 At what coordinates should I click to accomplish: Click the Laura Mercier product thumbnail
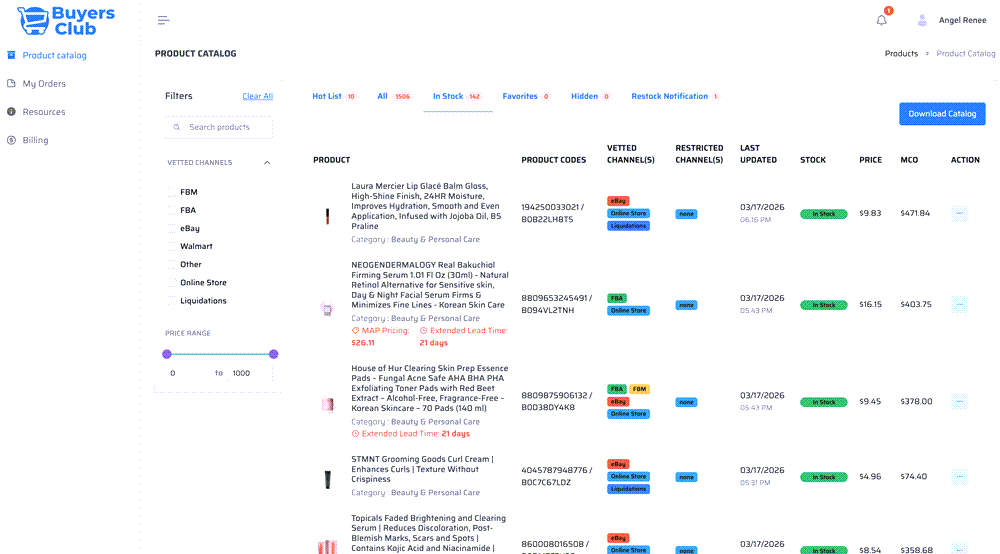[328, 216]
